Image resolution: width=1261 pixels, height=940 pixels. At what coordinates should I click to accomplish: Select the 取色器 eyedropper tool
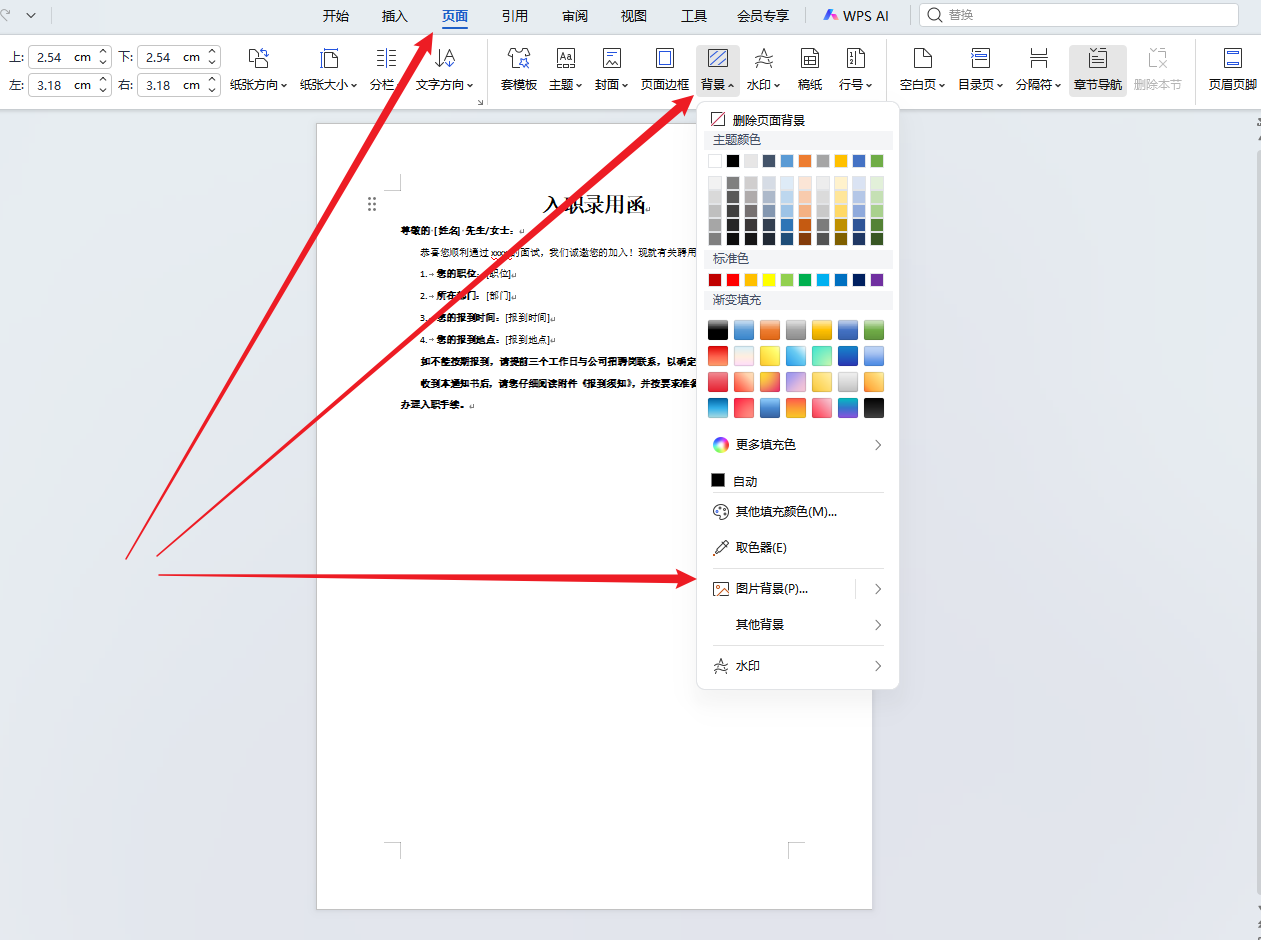760,548
